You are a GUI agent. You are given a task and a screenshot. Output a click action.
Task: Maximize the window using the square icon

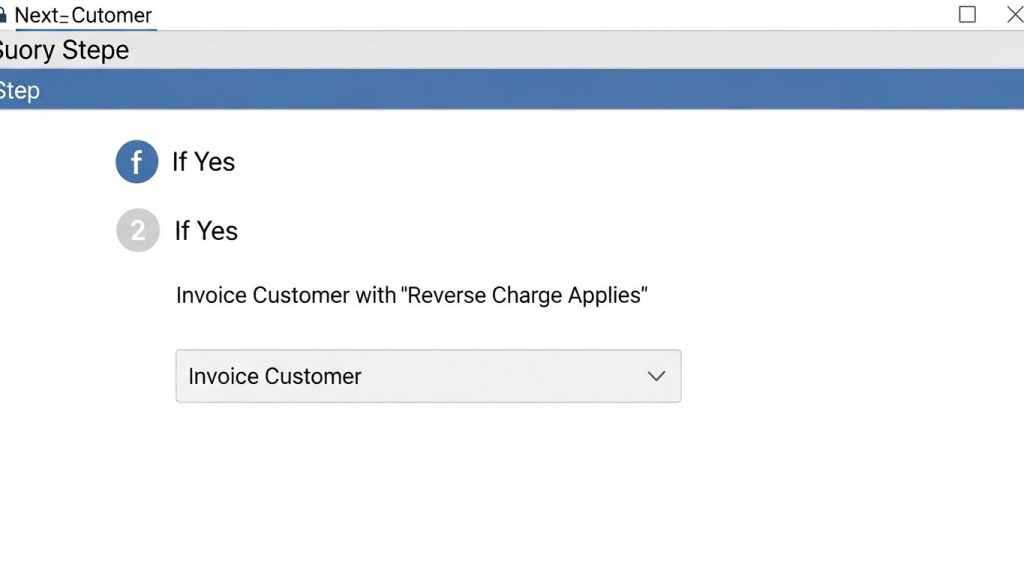(x=967, y=14)
